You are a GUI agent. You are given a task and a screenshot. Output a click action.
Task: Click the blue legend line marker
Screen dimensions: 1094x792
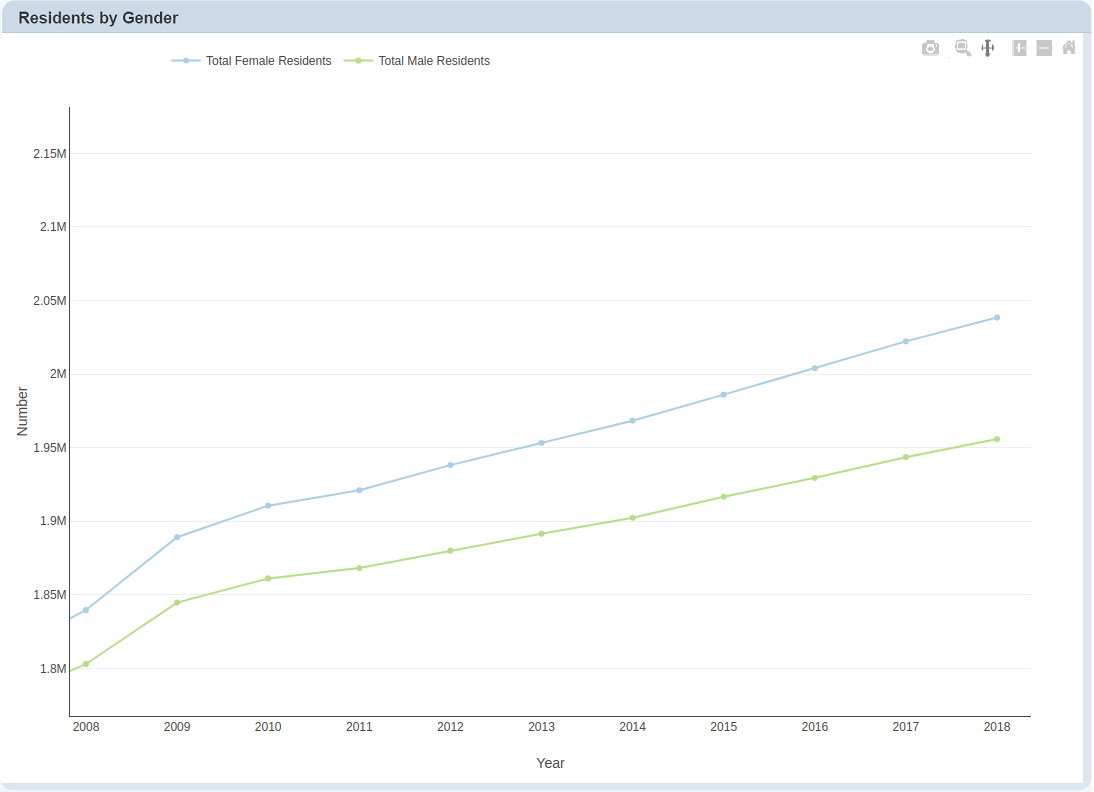(186, 61)
